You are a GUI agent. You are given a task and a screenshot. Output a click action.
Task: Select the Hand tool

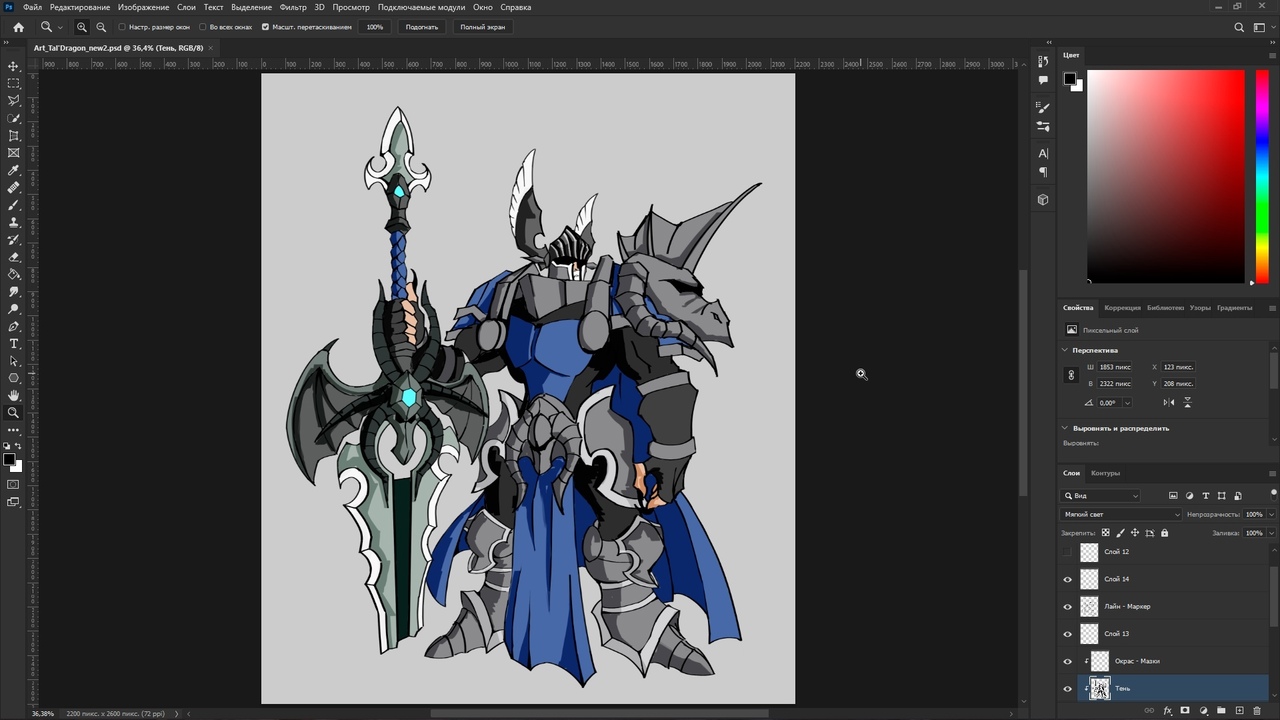[13, 395]
